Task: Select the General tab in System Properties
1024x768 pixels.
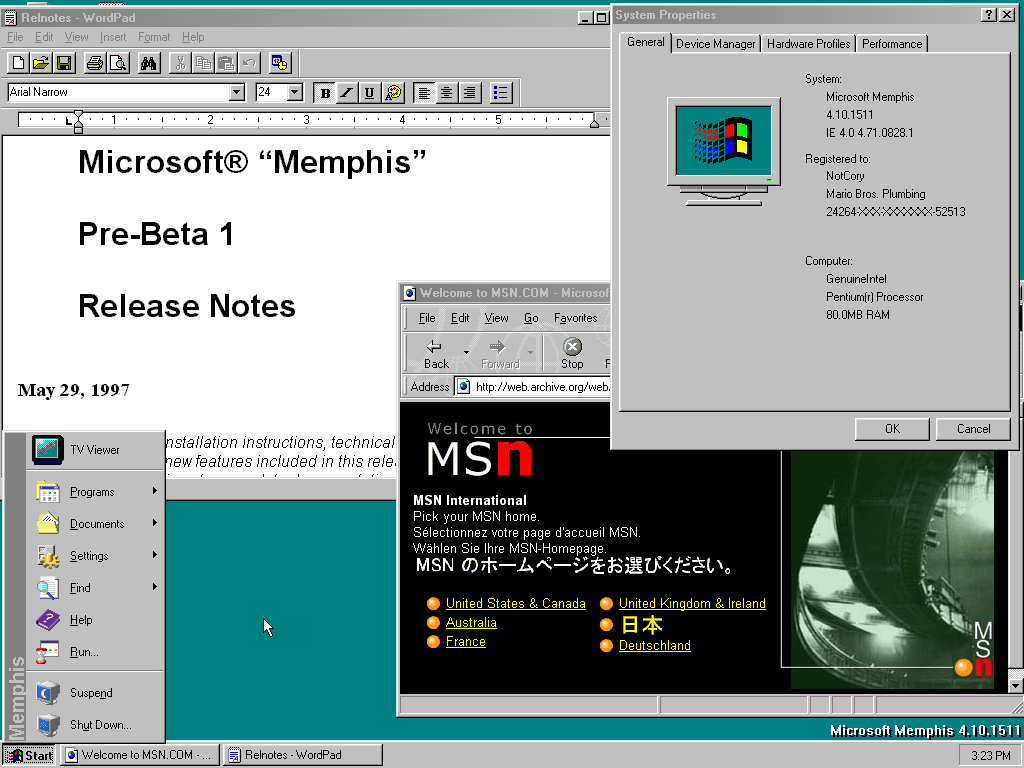Action: tap(645, 42)
